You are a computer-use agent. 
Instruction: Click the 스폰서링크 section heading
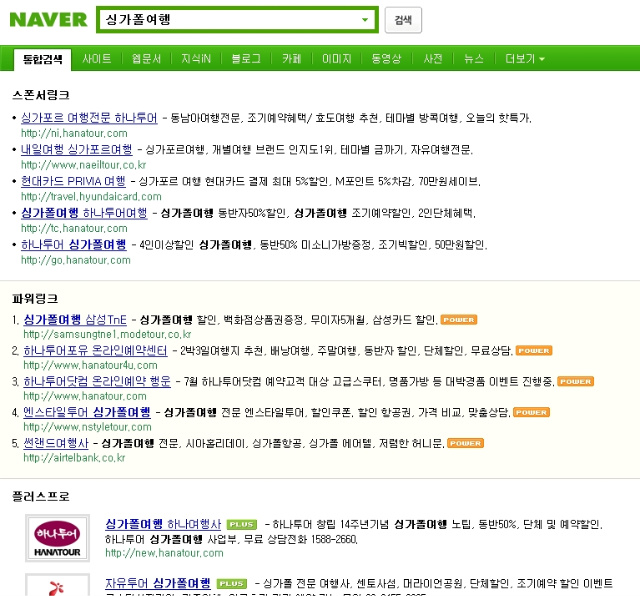pyautogui.click(x=41, y=95)
